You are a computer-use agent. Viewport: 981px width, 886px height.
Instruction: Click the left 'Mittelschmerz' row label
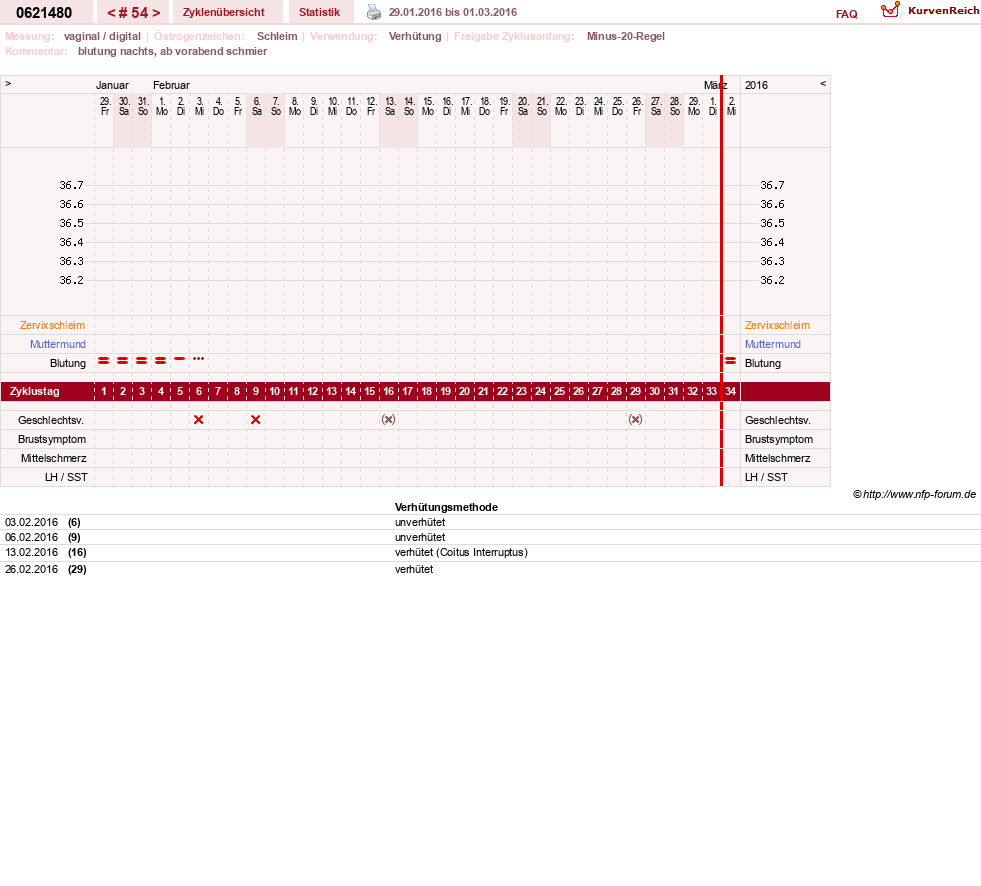(53, 459)
